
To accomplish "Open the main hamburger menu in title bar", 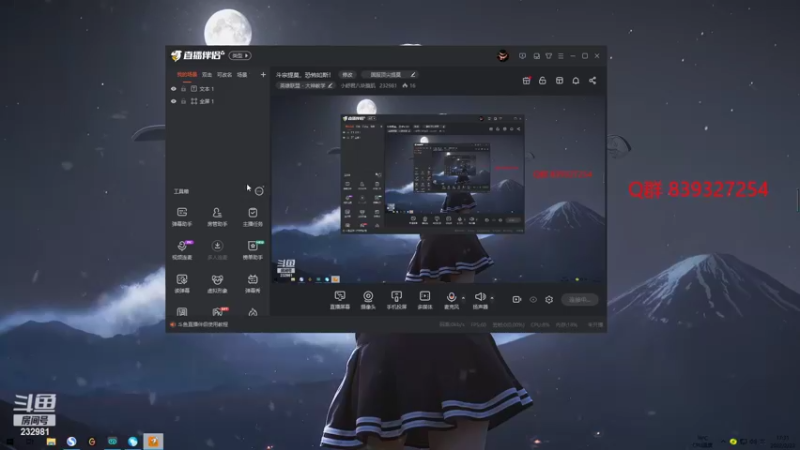I will (561, 56).
